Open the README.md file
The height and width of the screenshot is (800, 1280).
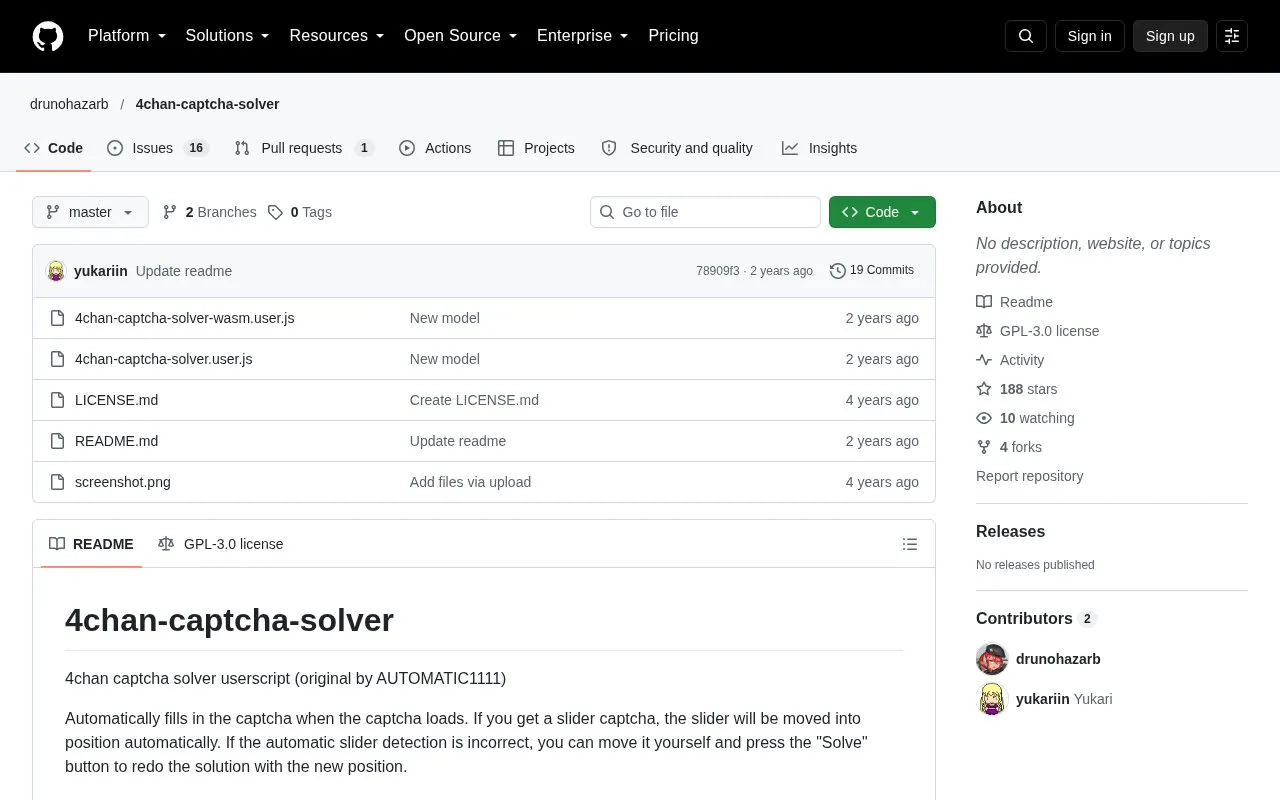(117, 441)
